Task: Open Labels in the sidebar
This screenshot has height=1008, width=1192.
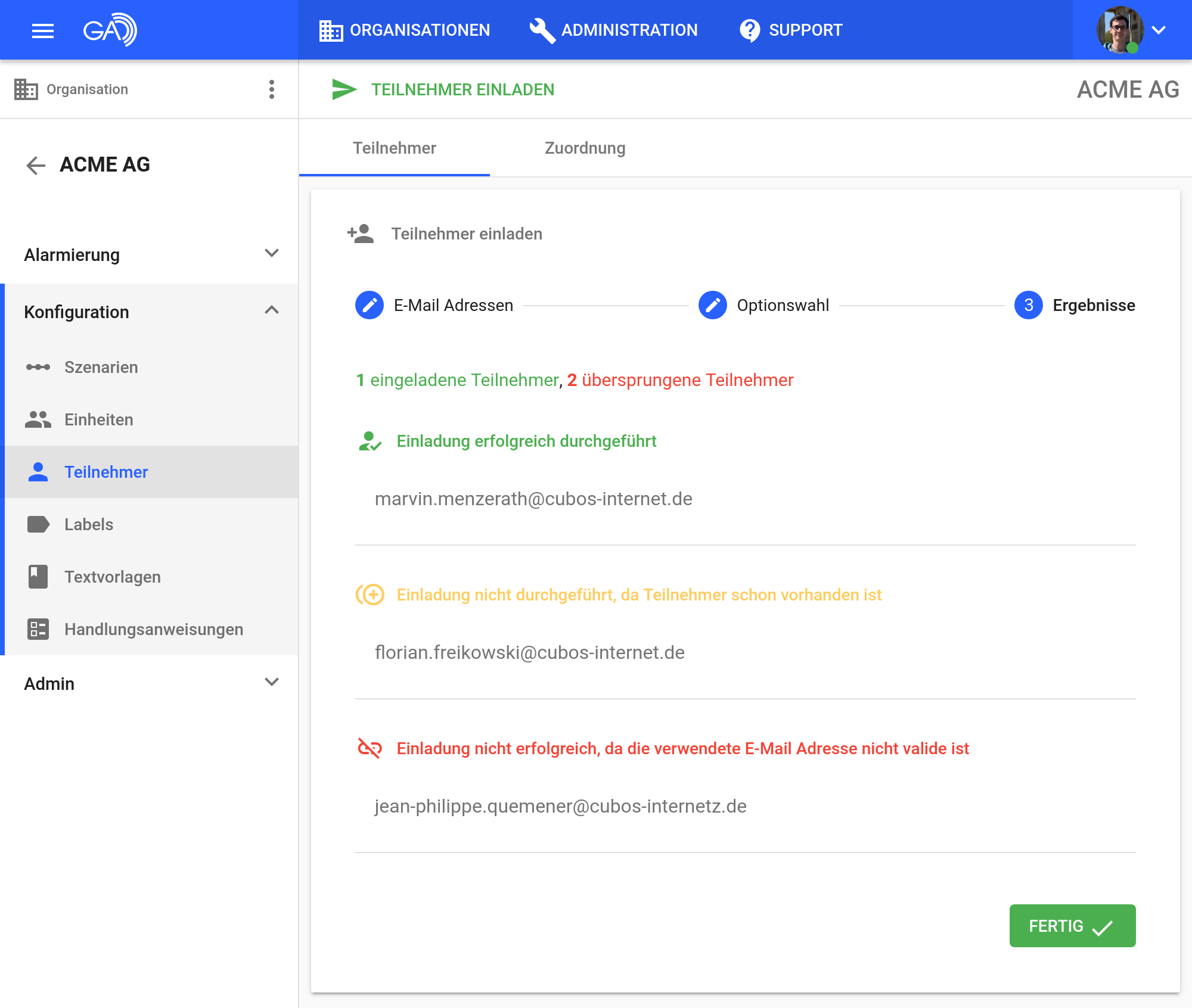Action: (89, 524)
